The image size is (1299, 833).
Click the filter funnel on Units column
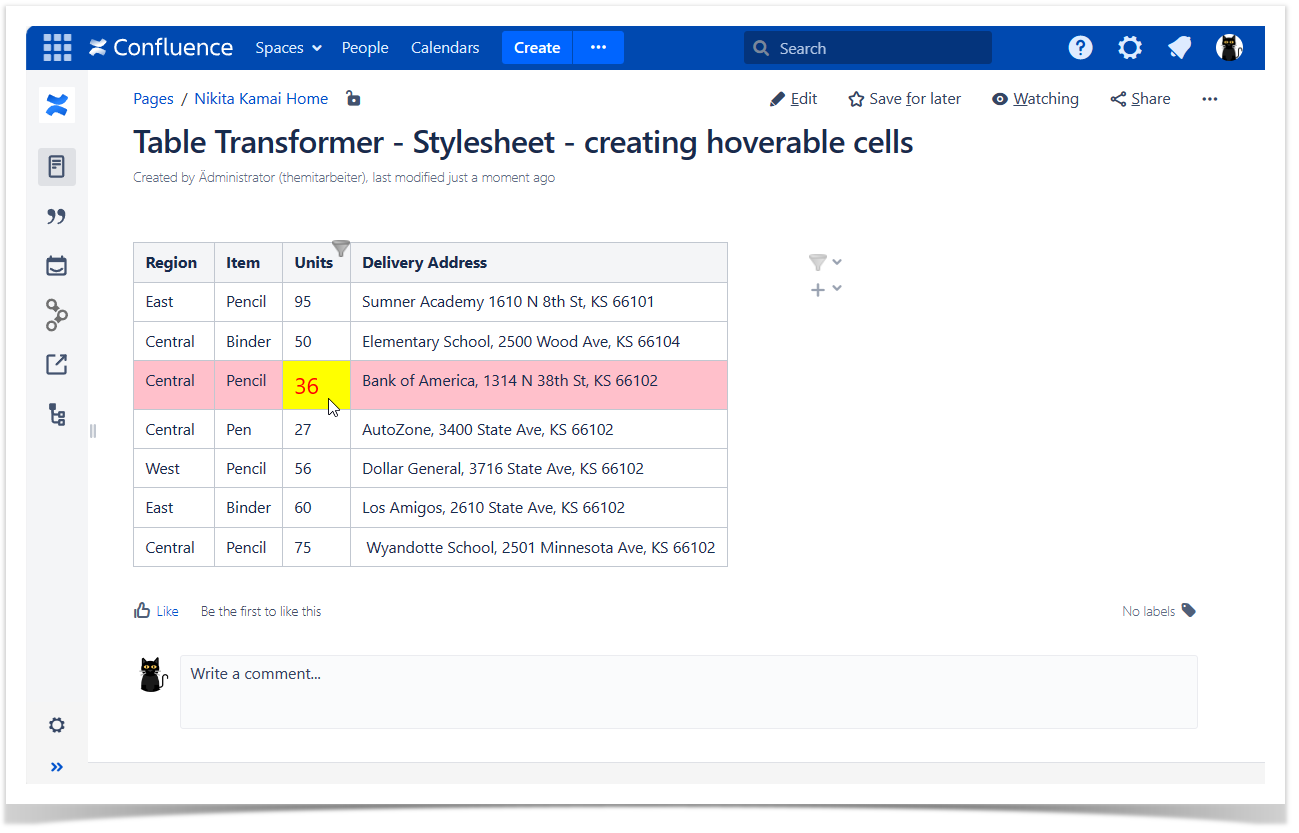341,248
